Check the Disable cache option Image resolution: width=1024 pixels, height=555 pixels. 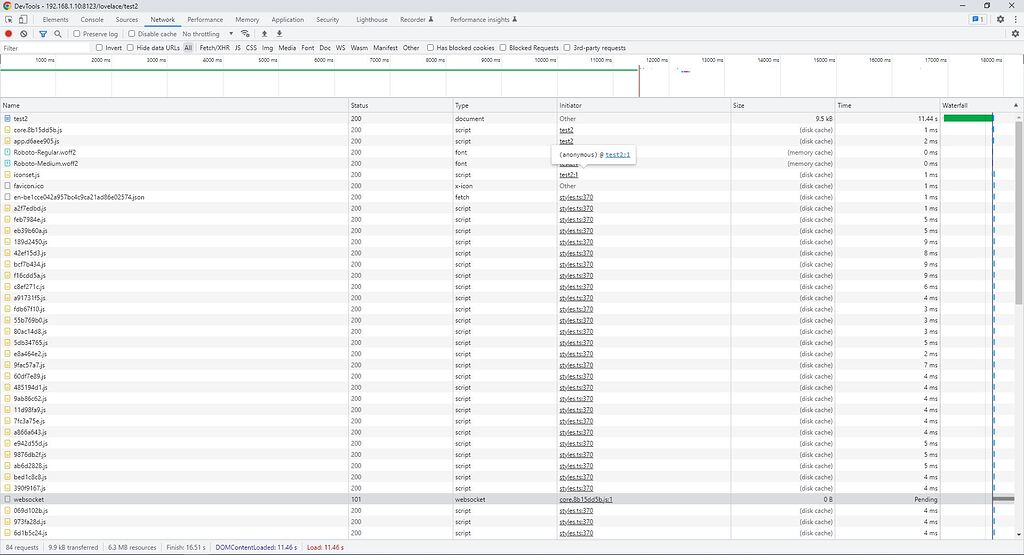(133, 34)
